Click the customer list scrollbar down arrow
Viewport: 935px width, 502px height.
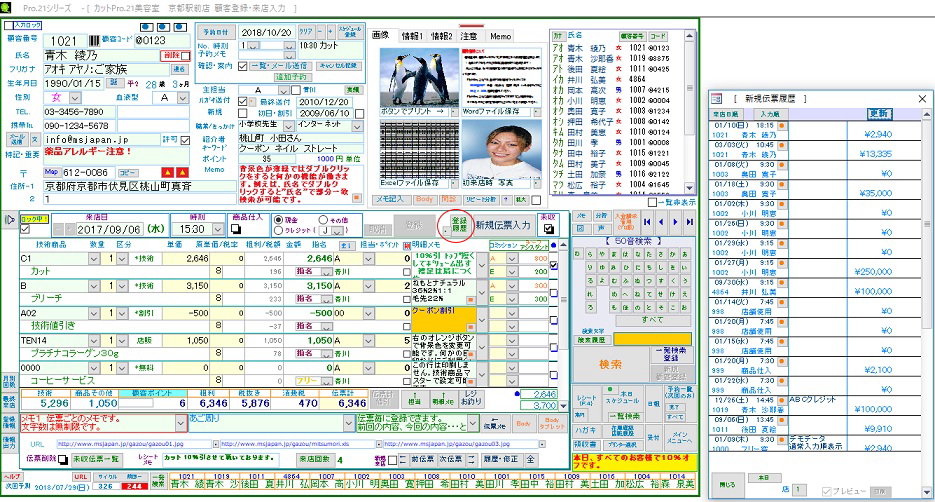[690, 187]
